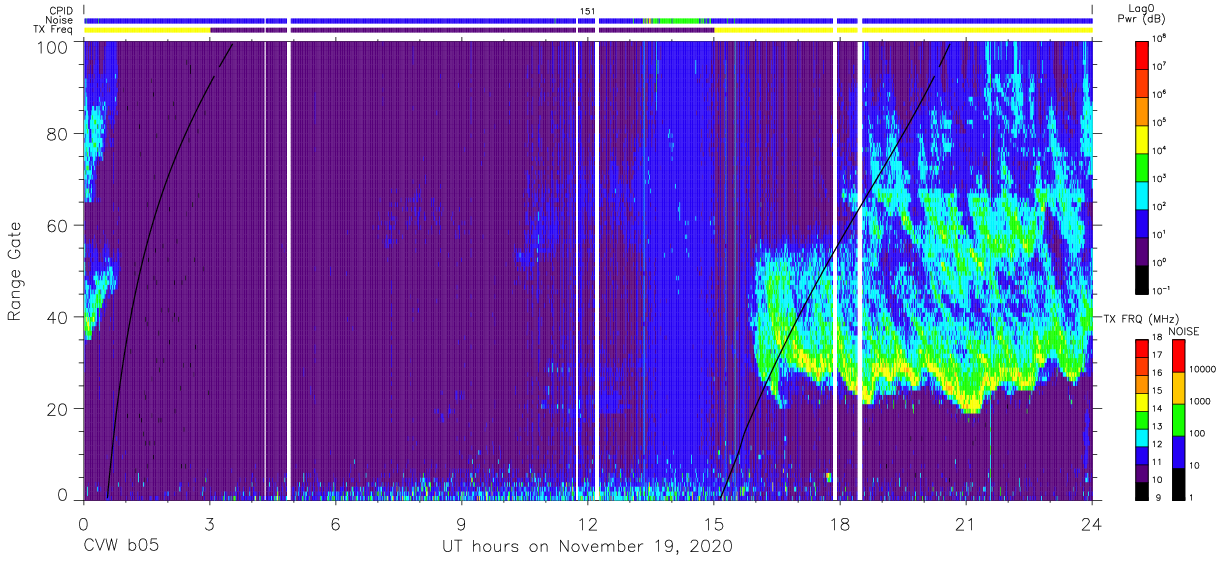The height and width of the screenshot is (567, 1228).
Task: Pick the cyan segment of the TX FRQ colorbar
Action: [1144, 436]
